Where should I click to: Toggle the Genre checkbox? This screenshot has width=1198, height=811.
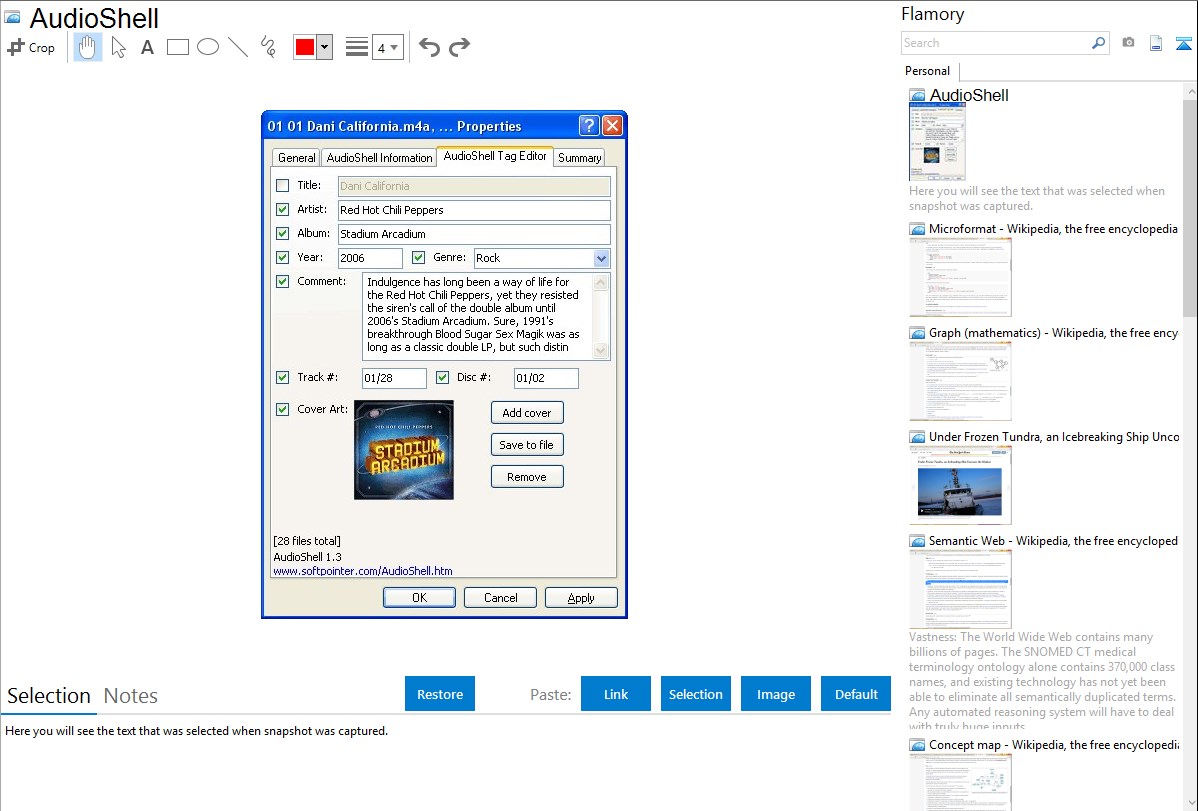coord(419,258)
